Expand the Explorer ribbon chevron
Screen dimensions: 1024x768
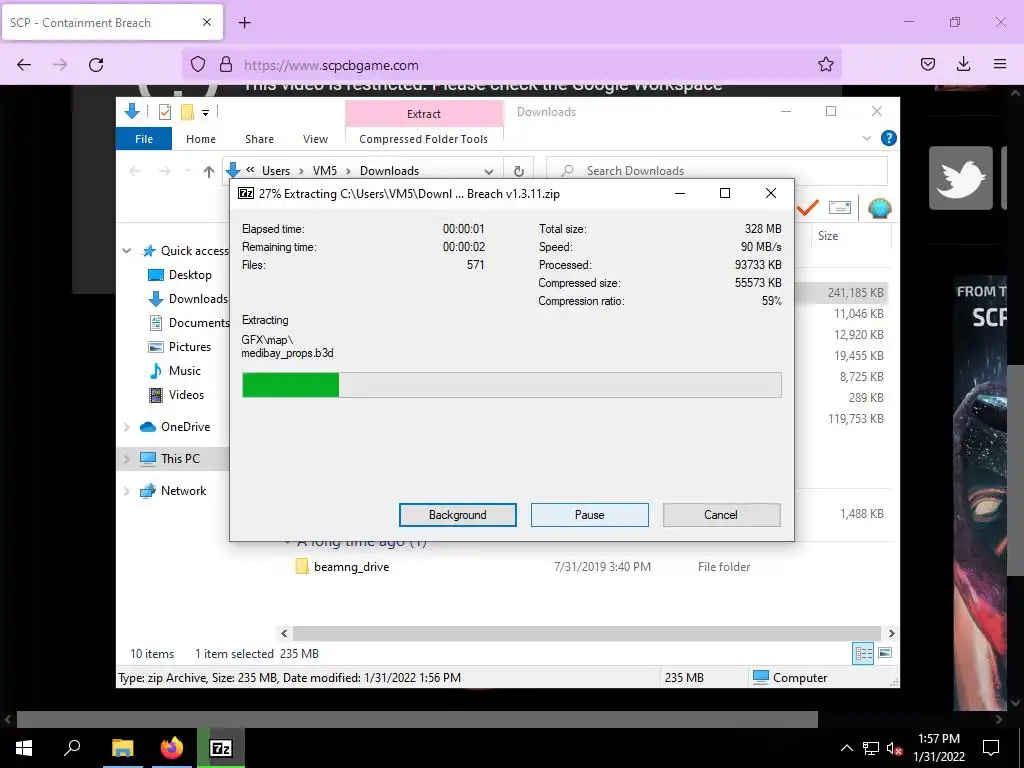867,138
